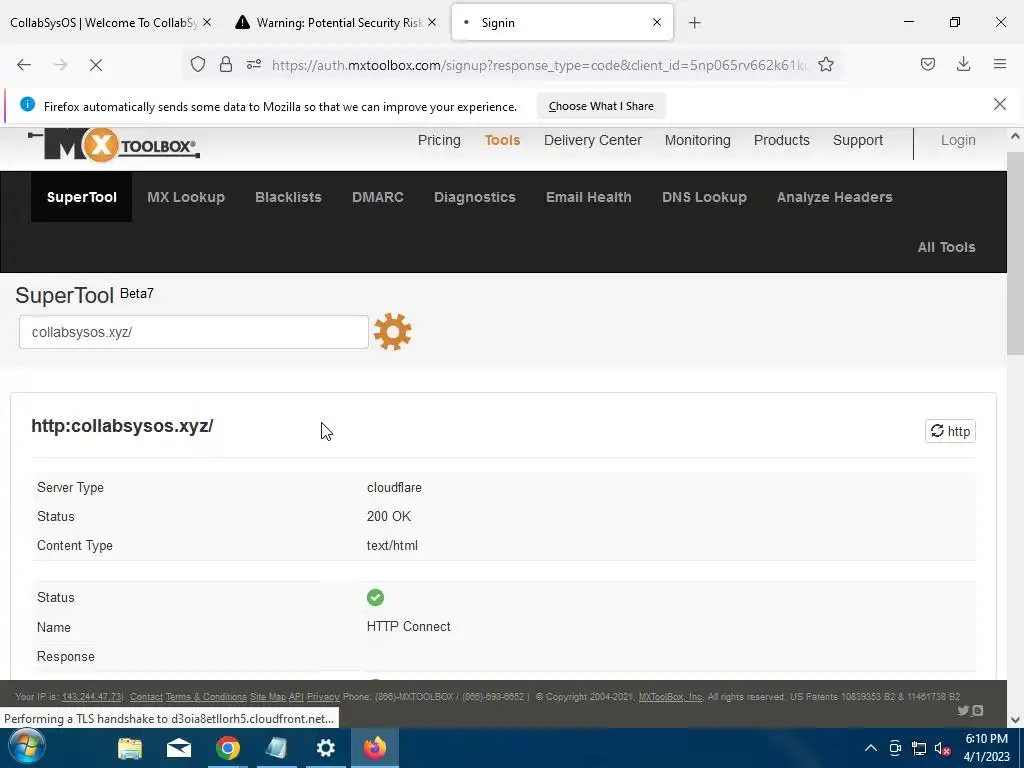Stop page loading with the X button
This screenshot has height=768, width=1024.
click(x=95, y=65)
